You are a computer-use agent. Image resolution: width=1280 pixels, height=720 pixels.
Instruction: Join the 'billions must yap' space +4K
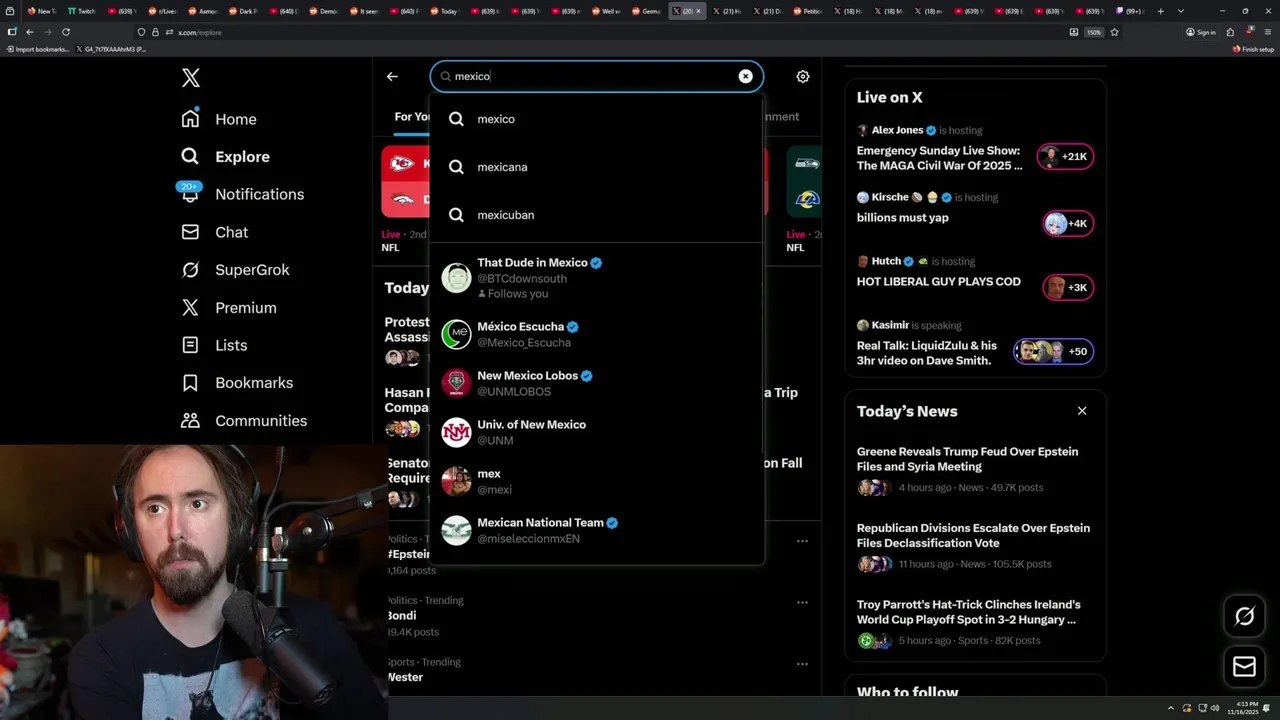[1068, 223]
